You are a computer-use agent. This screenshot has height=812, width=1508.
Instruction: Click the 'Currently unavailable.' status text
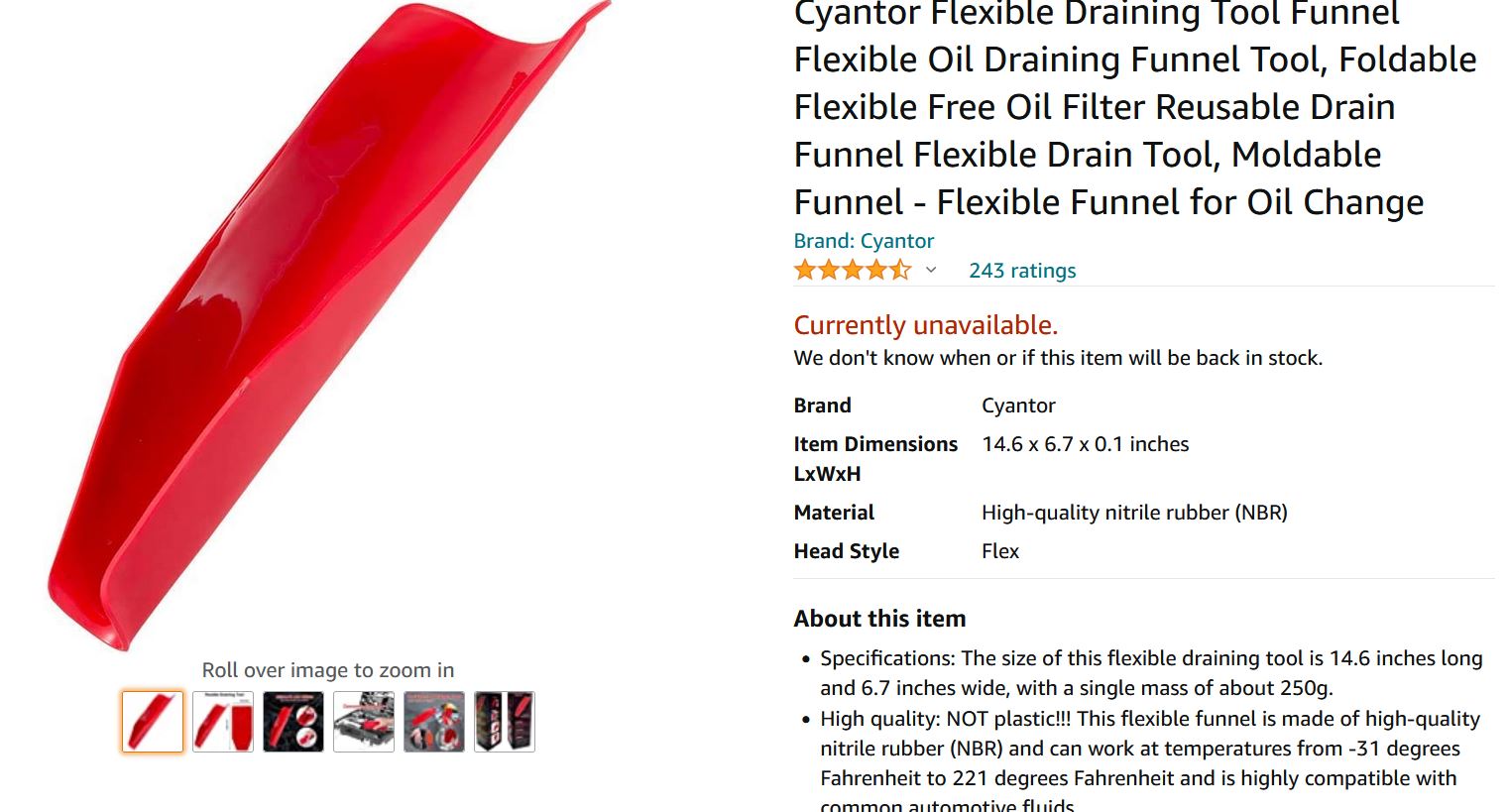[926, 325]
